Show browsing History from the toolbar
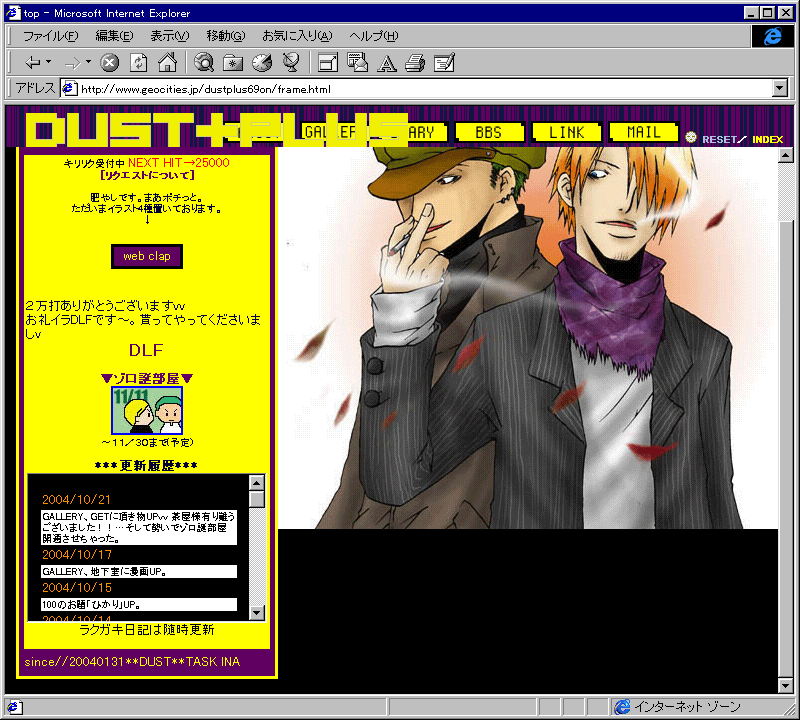 pyautogui.click(x=262, y=63)
